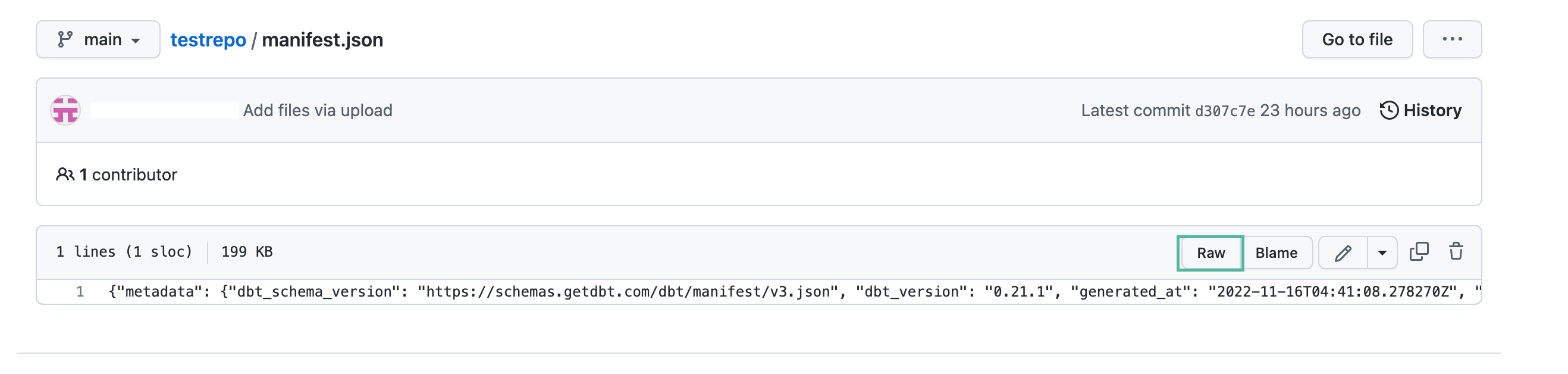Expand the edit options dropdown arrow
This screenshot has height=374, width=1568.
[x=1382, y=253]
